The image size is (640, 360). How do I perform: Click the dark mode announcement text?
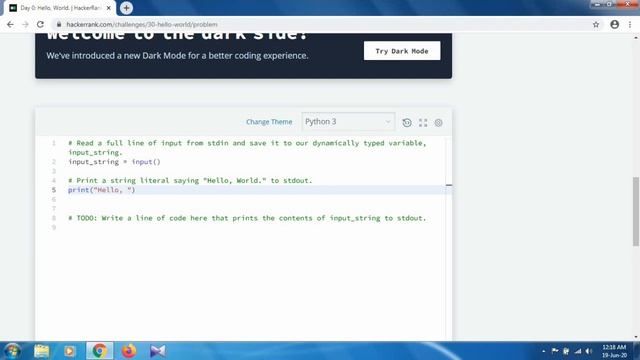point(177,56)
